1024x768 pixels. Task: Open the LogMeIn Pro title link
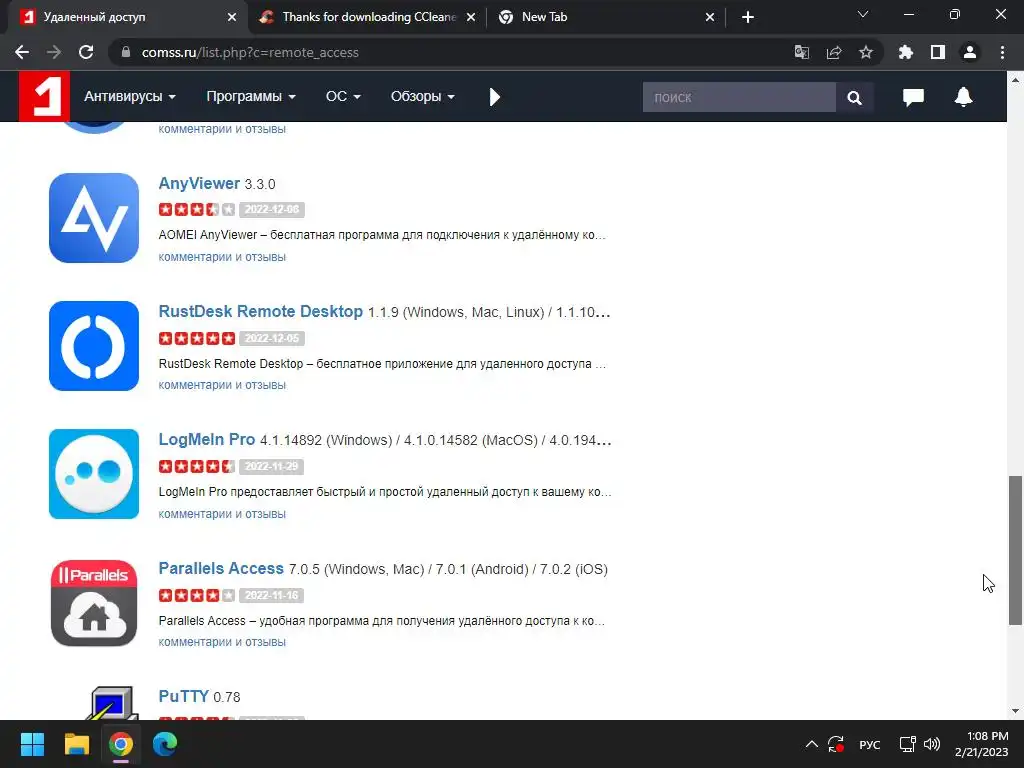tap(207, 440)
